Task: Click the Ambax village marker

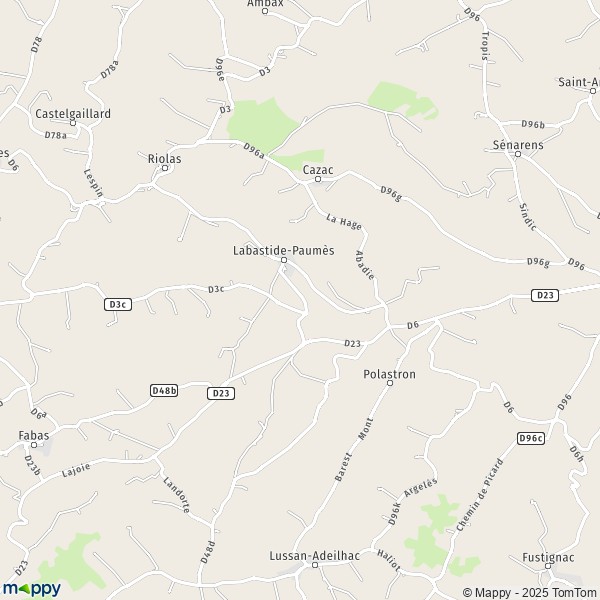Action: (265, 11)
